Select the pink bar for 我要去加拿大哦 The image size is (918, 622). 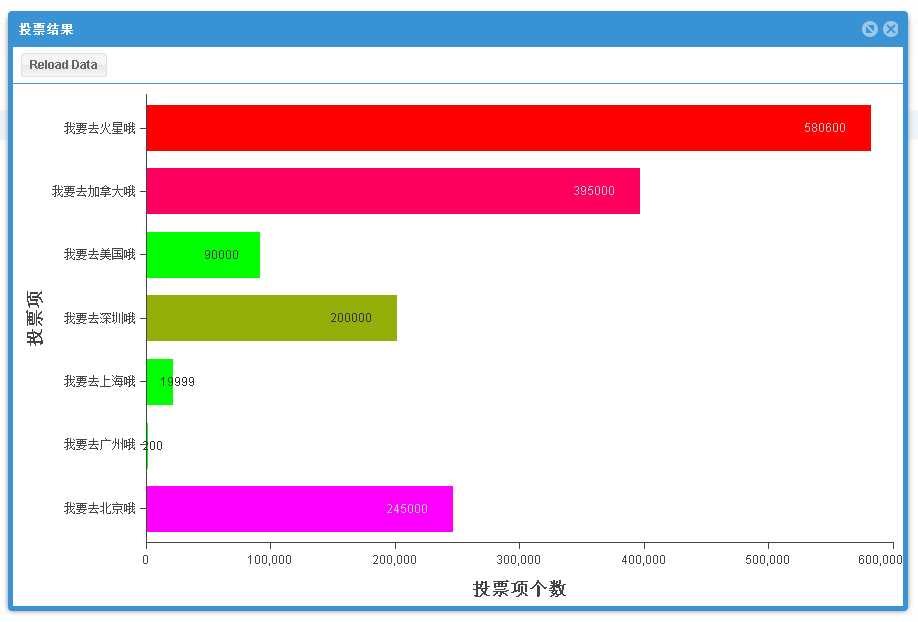point(393,191)
